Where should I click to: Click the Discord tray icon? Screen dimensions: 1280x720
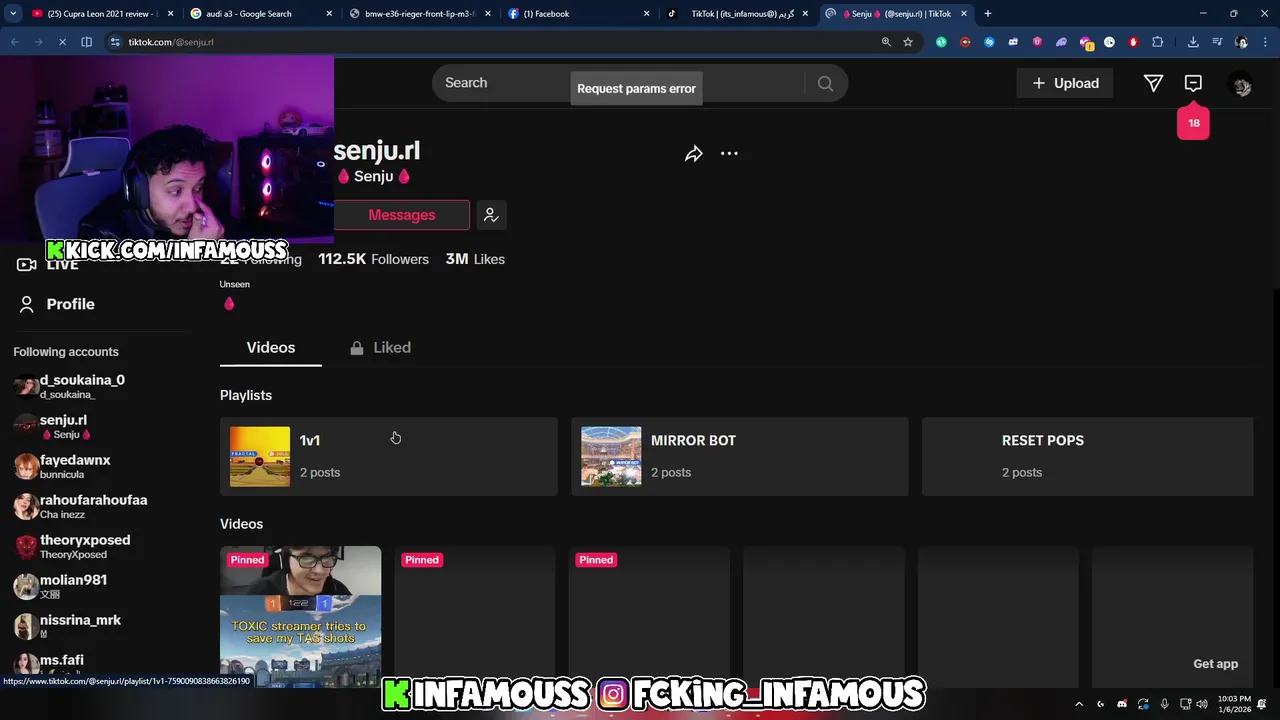(x=1122, y=704)
